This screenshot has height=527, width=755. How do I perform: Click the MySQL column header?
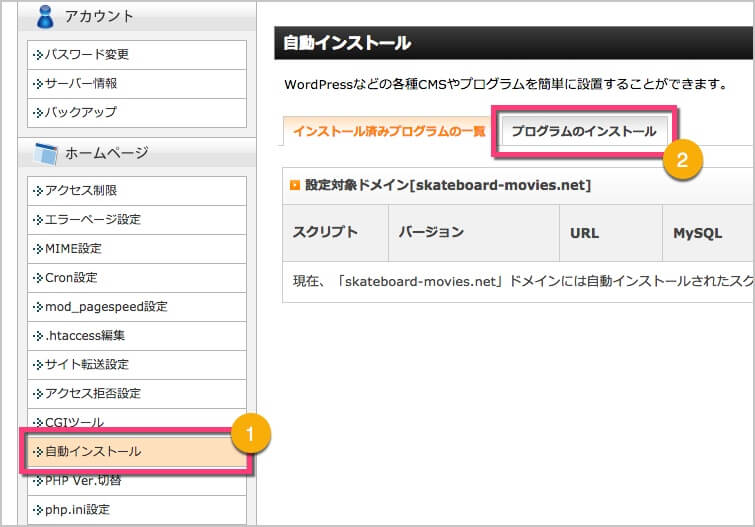tap(708, 233)
